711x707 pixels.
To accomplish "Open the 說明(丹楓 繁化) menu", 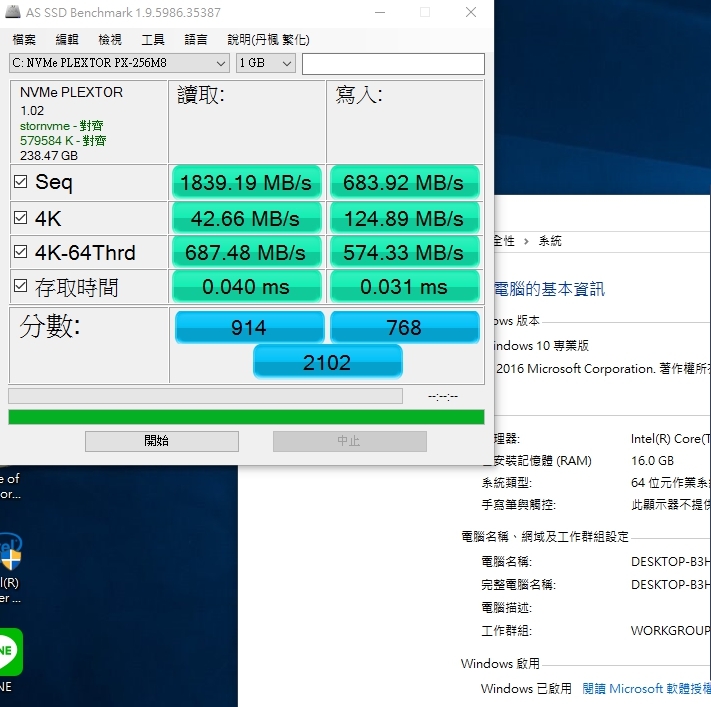I will pos(268,39).
